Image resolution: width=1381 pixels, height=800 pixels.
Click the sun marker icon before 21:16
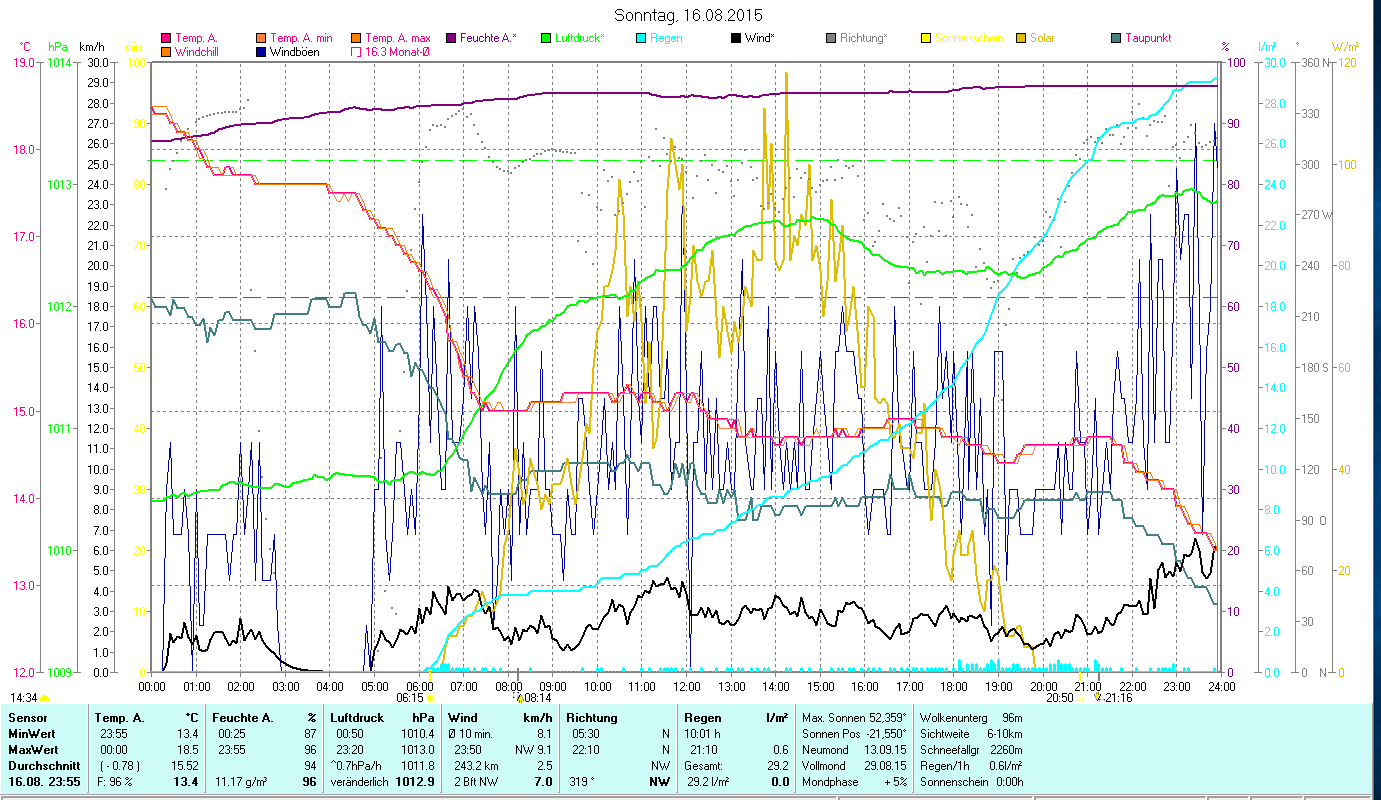pos(1098,698)
